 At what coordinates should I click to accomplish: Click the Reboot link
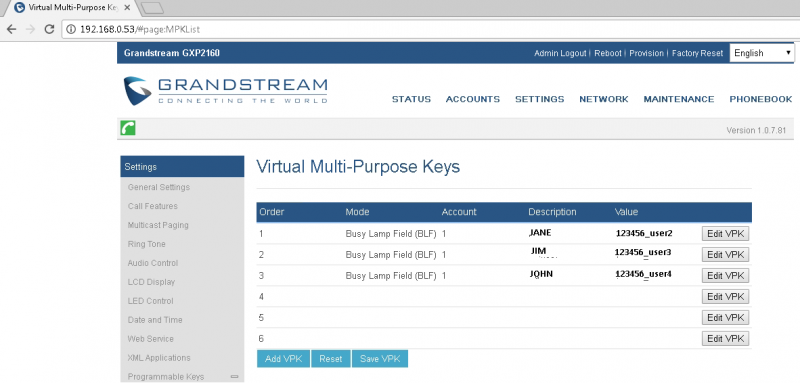608,53
